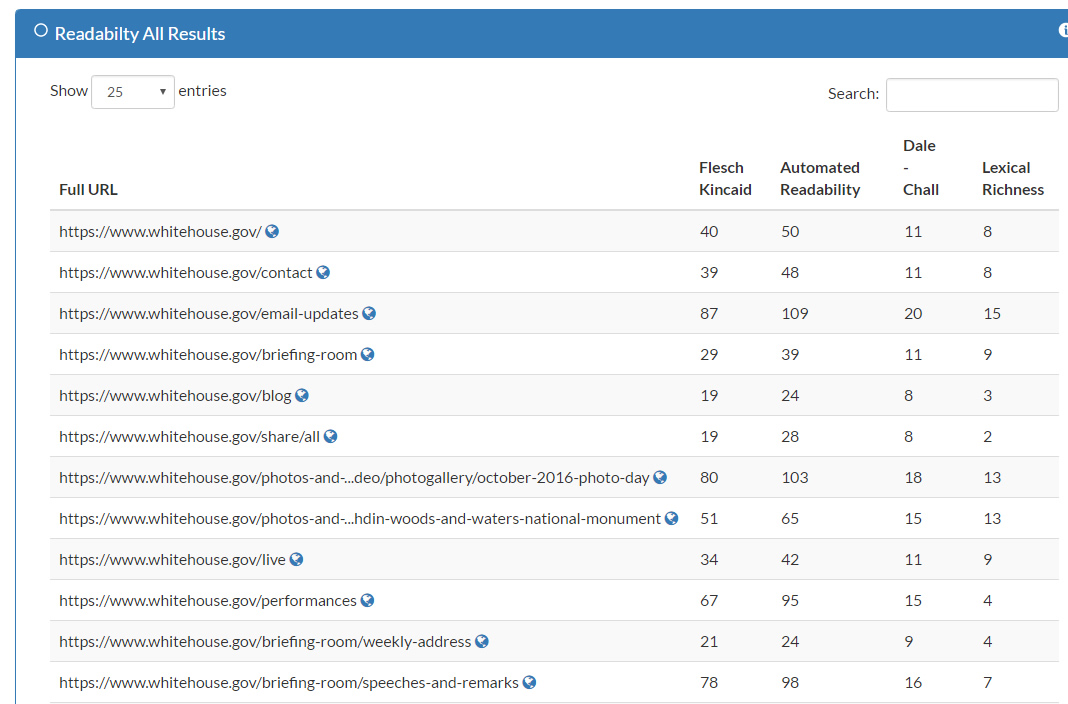Click the october-2016-photo-day URL text
Image resolution: width=1068 pixels, height=704 pixels.
coord(354,477)
